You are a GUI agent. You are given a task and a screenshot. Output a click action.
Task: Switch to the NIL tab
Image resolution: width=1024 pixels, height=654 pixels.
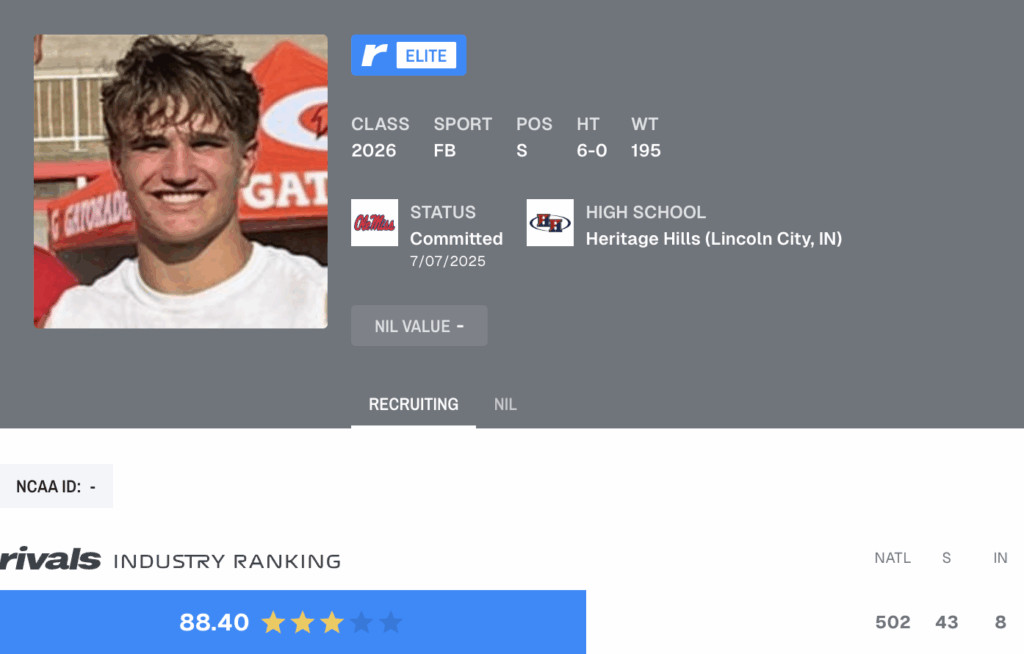click(x=505, y=405)
